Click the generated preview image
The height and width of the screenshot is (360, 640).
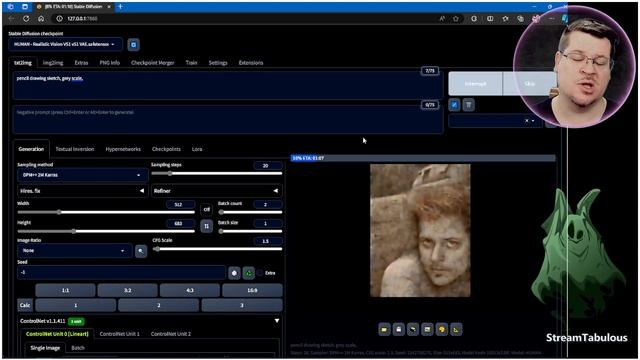[x=420, y=230]
